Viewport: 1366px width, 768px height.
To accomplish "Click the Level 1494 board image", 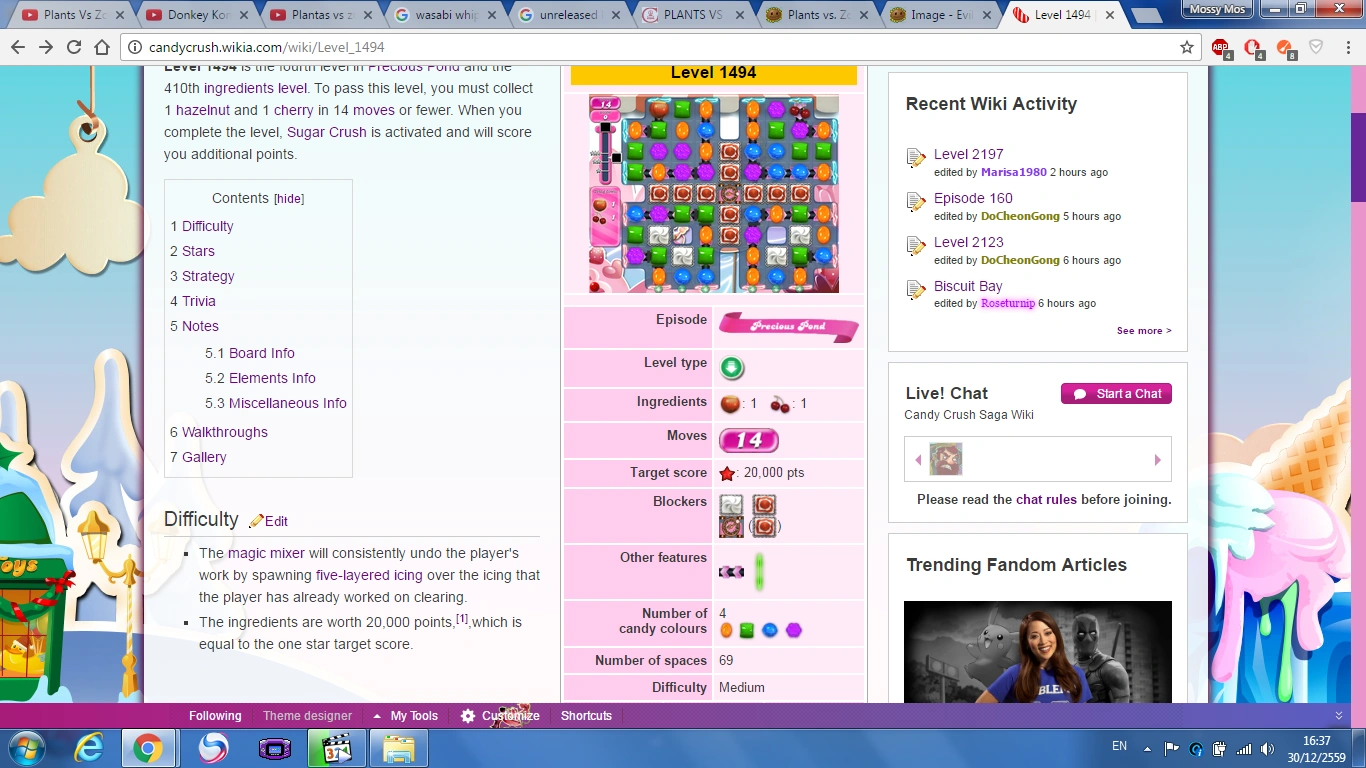I will [x=713, y=194].
